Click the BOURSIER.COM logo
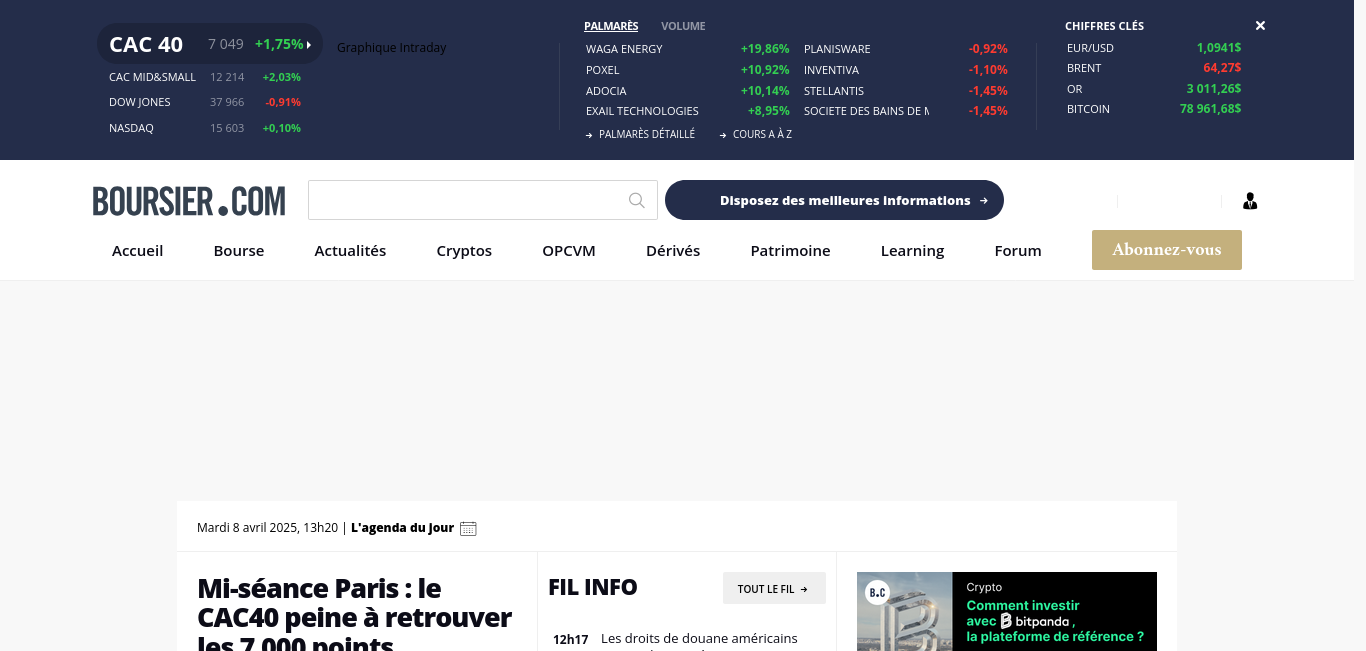The width and height of the screenshot is (1366, 651). pos(189,201)
